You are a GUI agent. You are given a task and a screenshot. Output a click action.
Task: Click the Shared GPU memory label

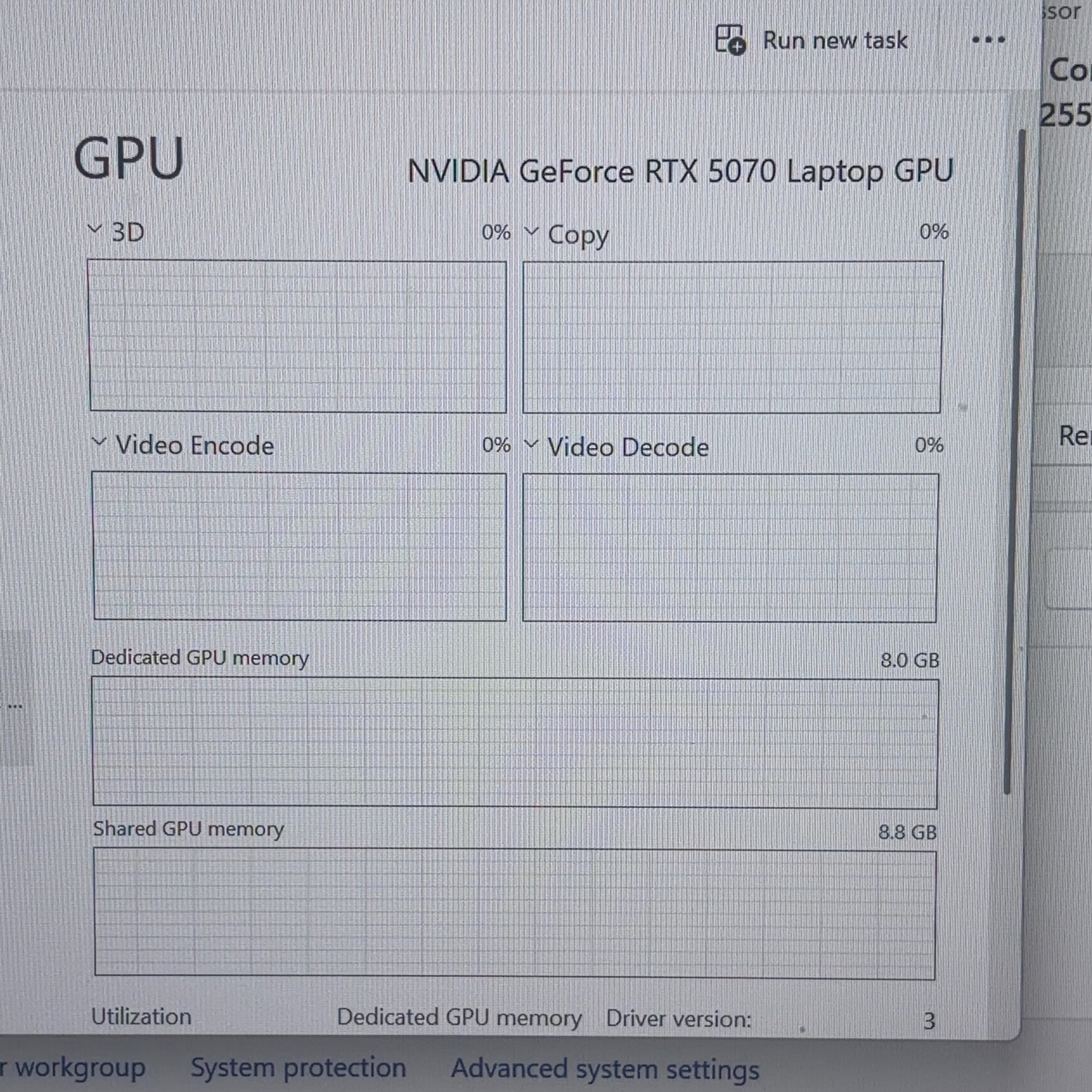[189, 829]
